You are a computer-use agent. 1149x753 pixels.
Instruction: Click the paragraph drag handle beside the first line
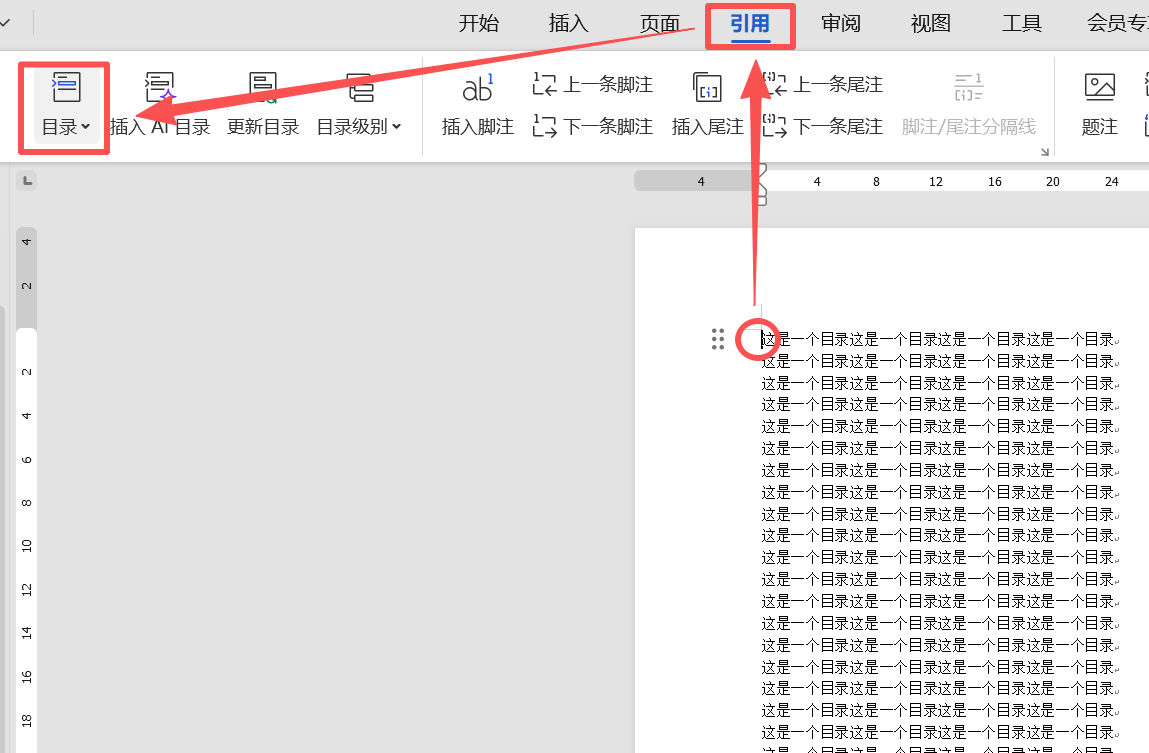pos(718,339)
